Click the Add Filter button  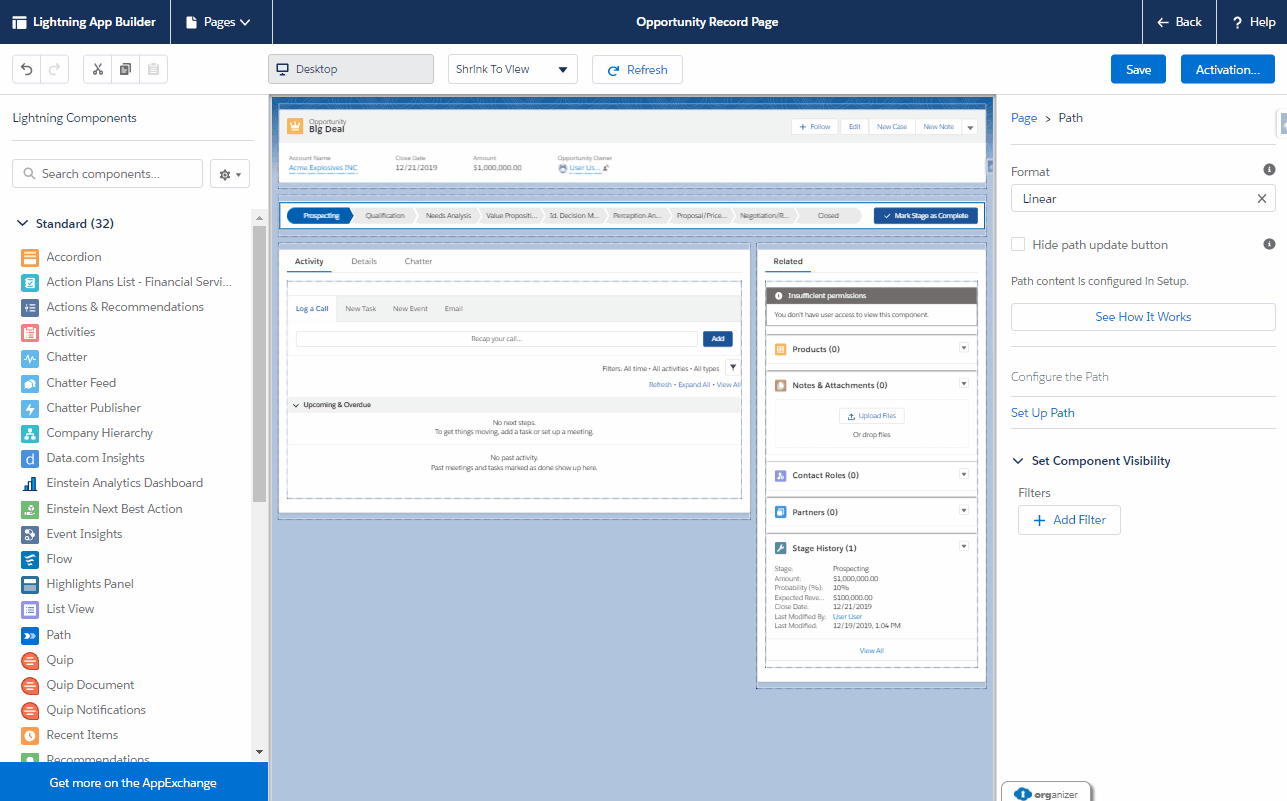pos(1069,520)
